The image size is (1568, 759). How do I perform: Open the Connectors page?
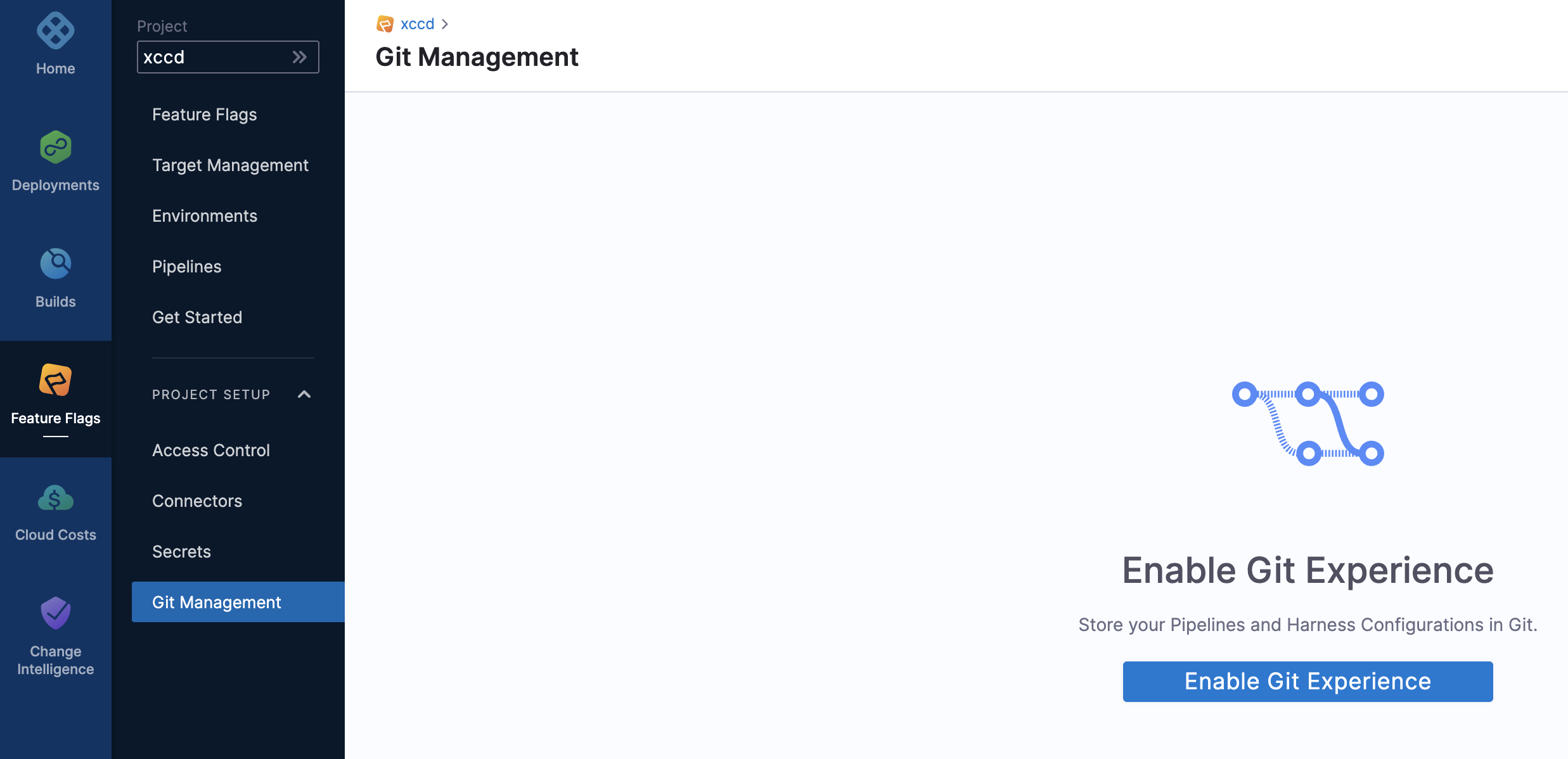pos(197,501)
